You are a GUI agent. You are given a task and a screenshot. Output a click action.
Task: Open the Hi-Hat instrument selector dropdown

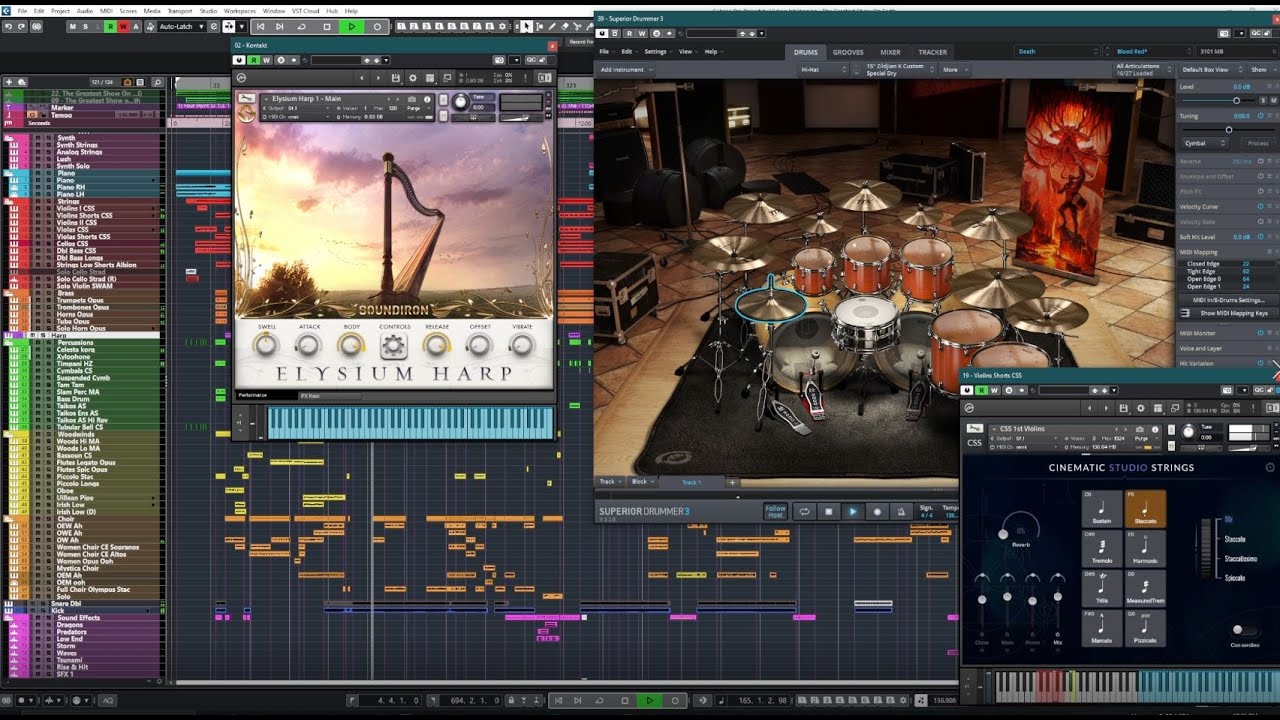point(824,70)
